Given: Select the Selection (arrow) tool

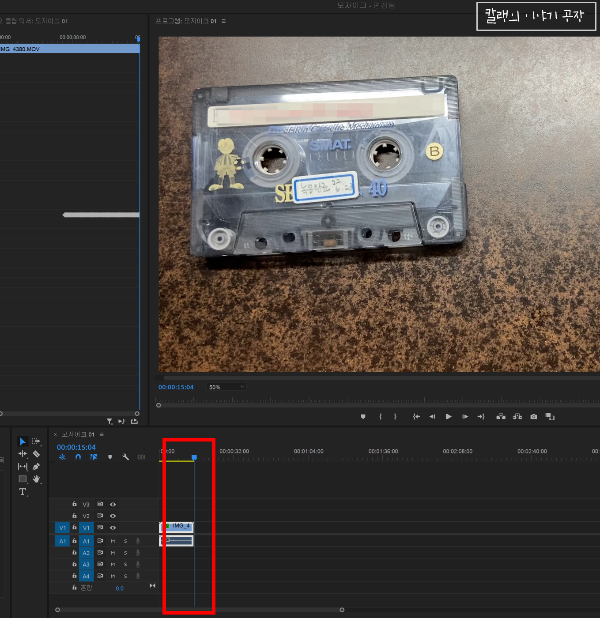Looking at the screenshot, I should [x=22, y=441].
